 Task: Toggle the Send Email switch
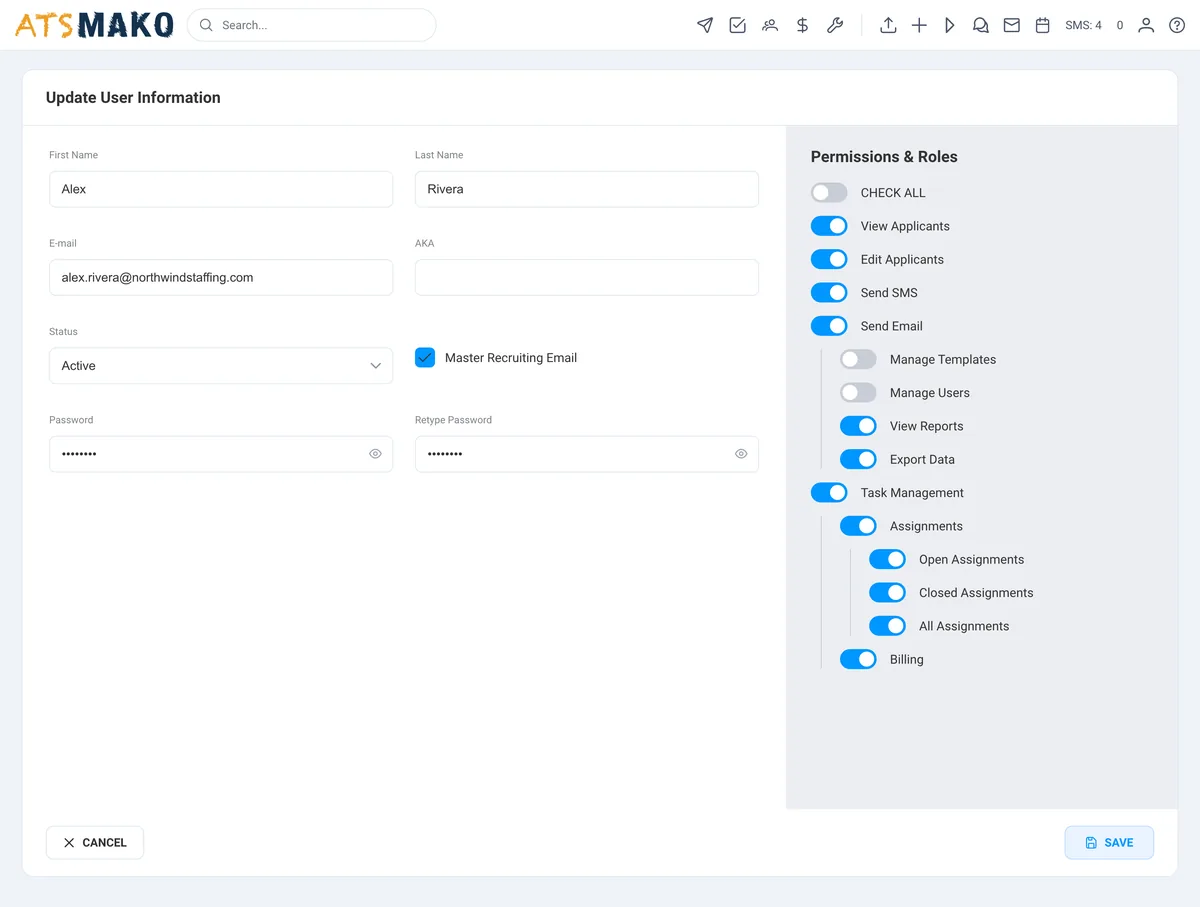[829, 326]
